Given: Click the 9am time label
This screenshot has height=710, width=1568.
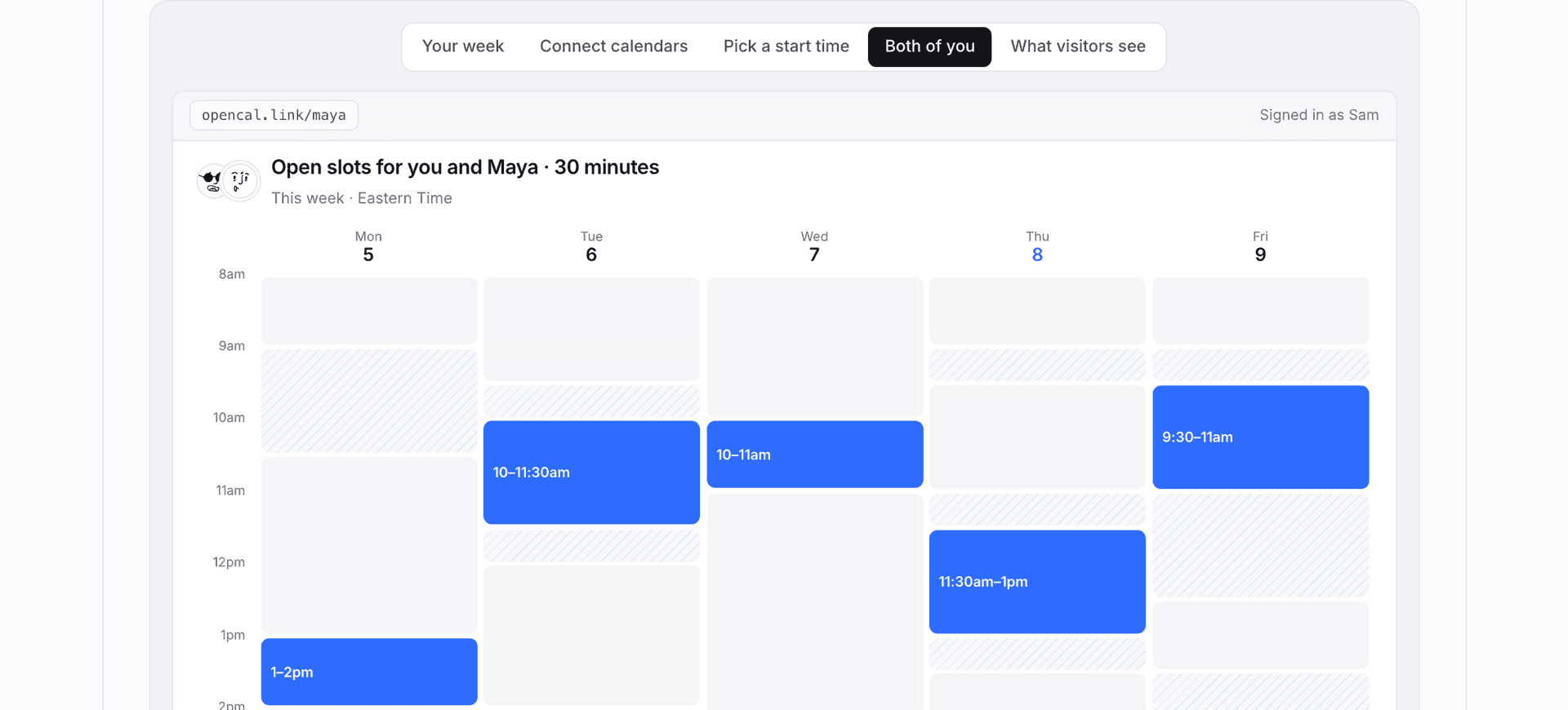Looking at the screenshot, I should (x=232, y=346).
